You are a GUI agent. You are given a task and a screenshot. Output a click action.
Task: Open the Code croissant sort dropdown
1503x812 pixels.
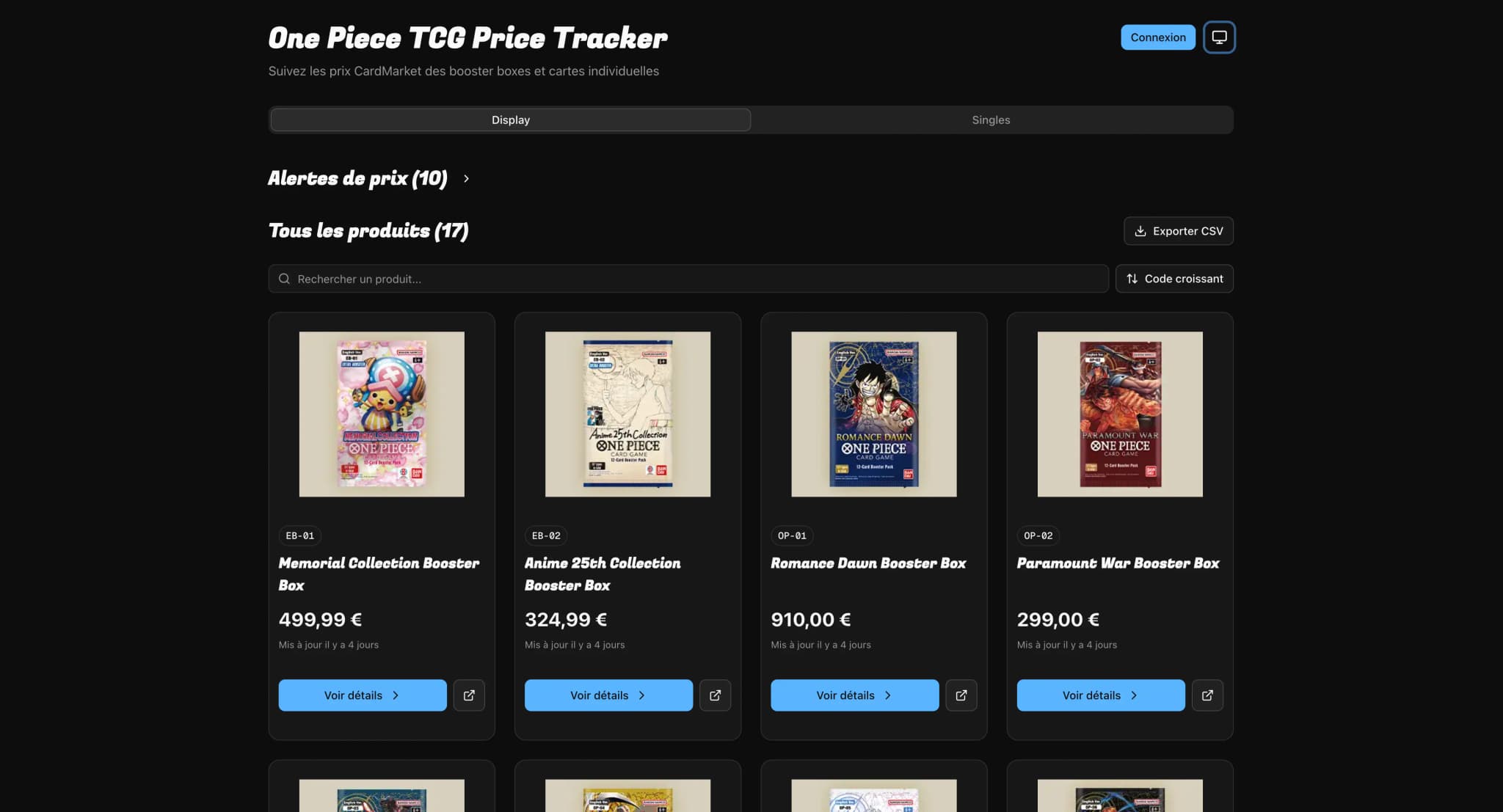[x=1174, y=279]
